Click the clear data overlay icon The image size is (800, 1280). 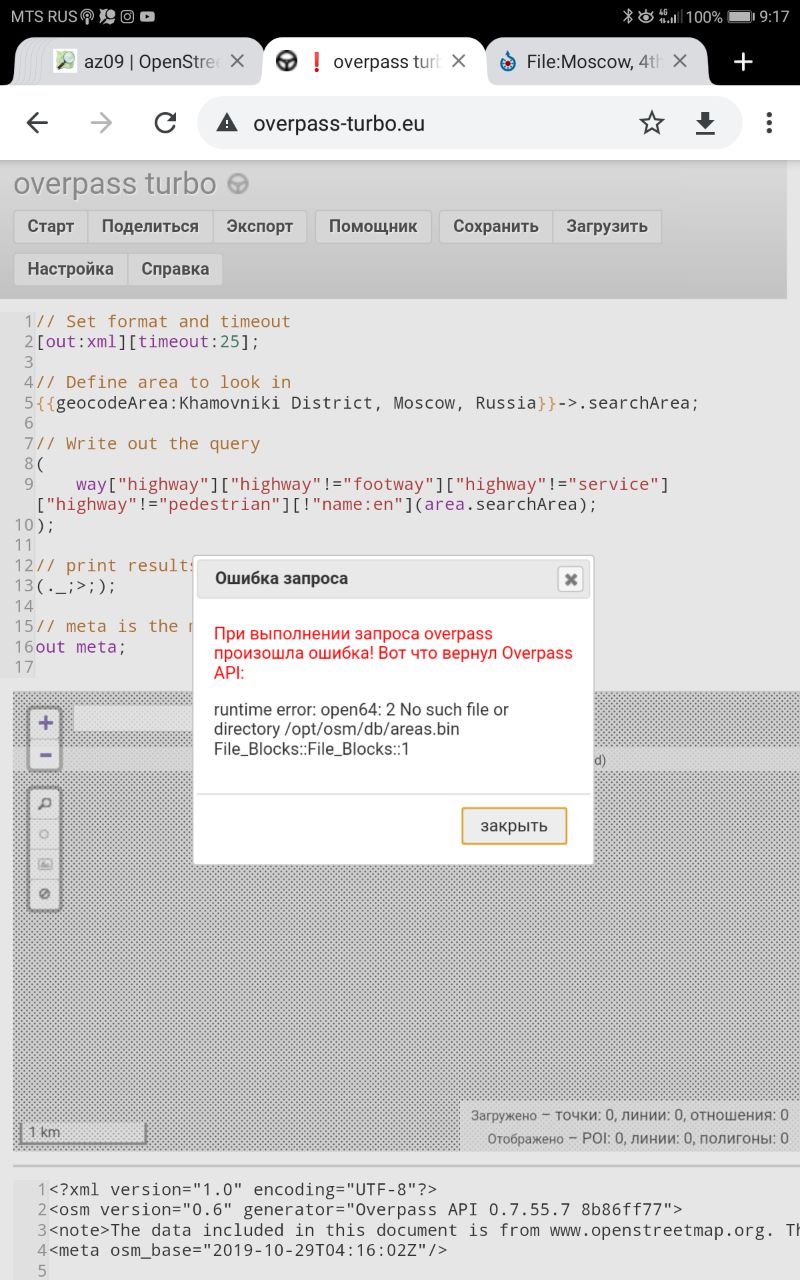pos(45,894)
